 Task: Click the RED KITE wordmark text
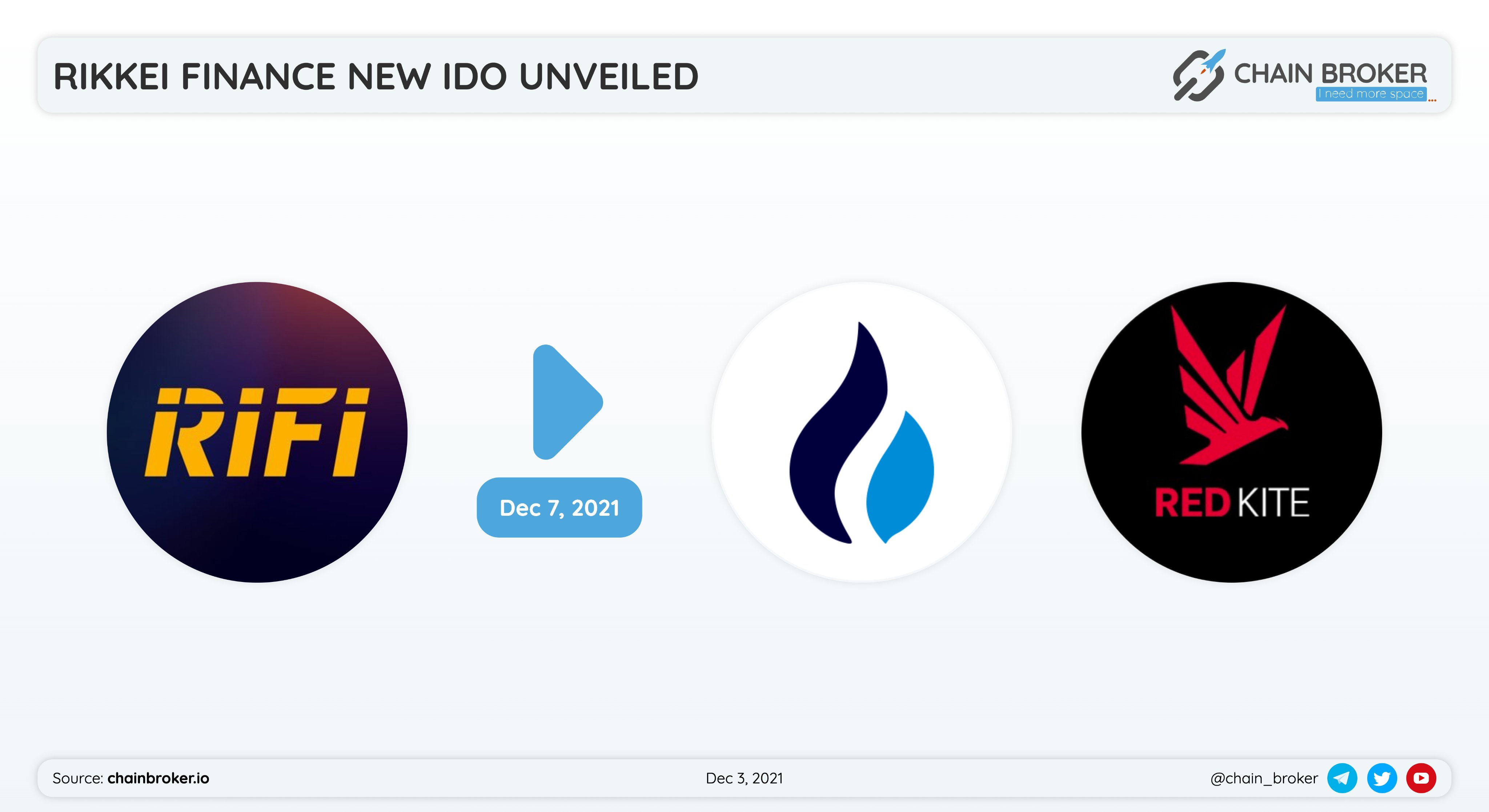pos(1232,502)
